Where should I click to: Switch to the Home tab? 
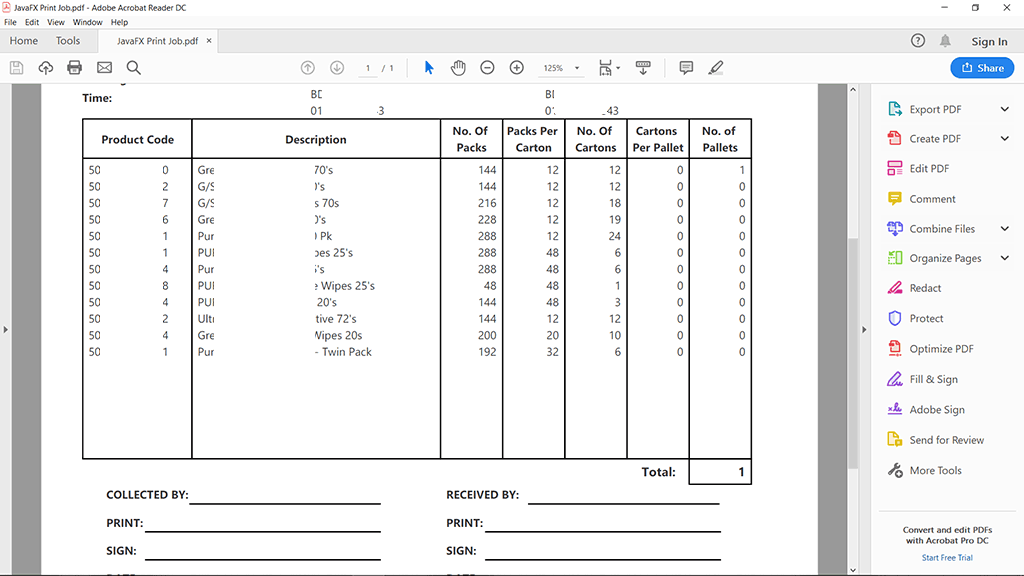click(x=24, y=40)
